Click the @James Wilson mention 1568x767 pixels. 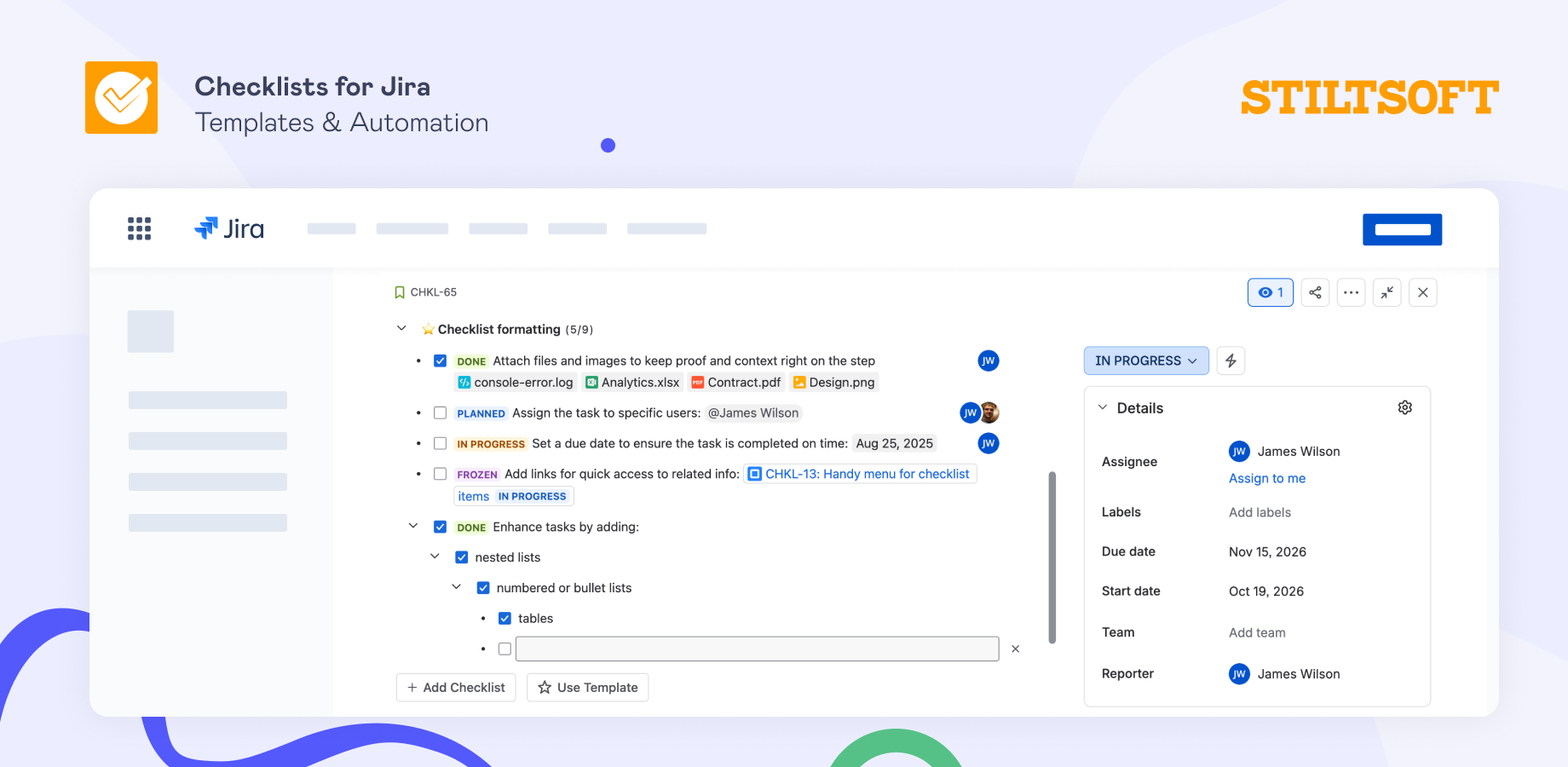point(753,413)
